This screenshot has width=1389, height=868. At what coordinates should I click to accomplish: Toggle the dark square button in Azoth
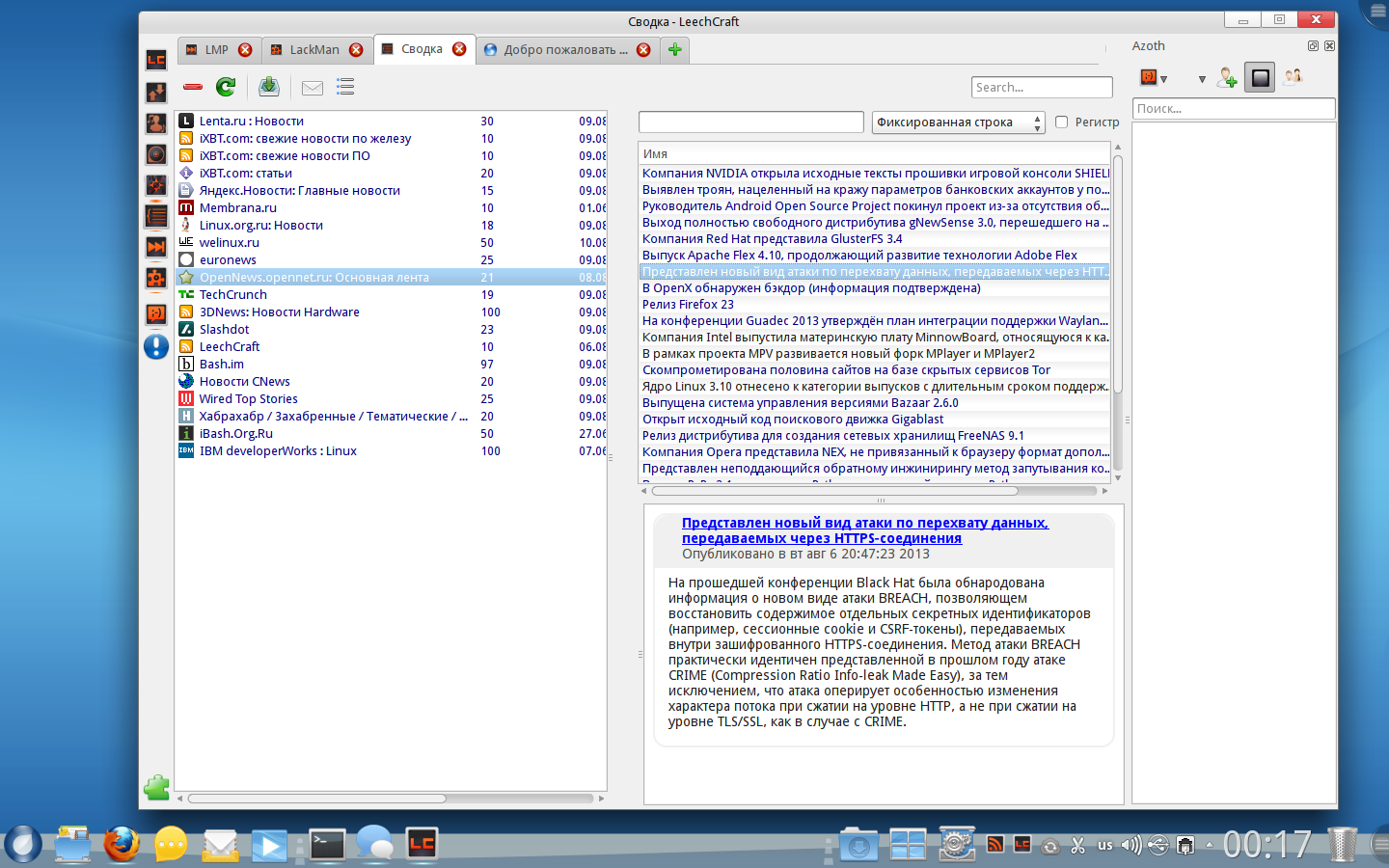click(1260, 78)
